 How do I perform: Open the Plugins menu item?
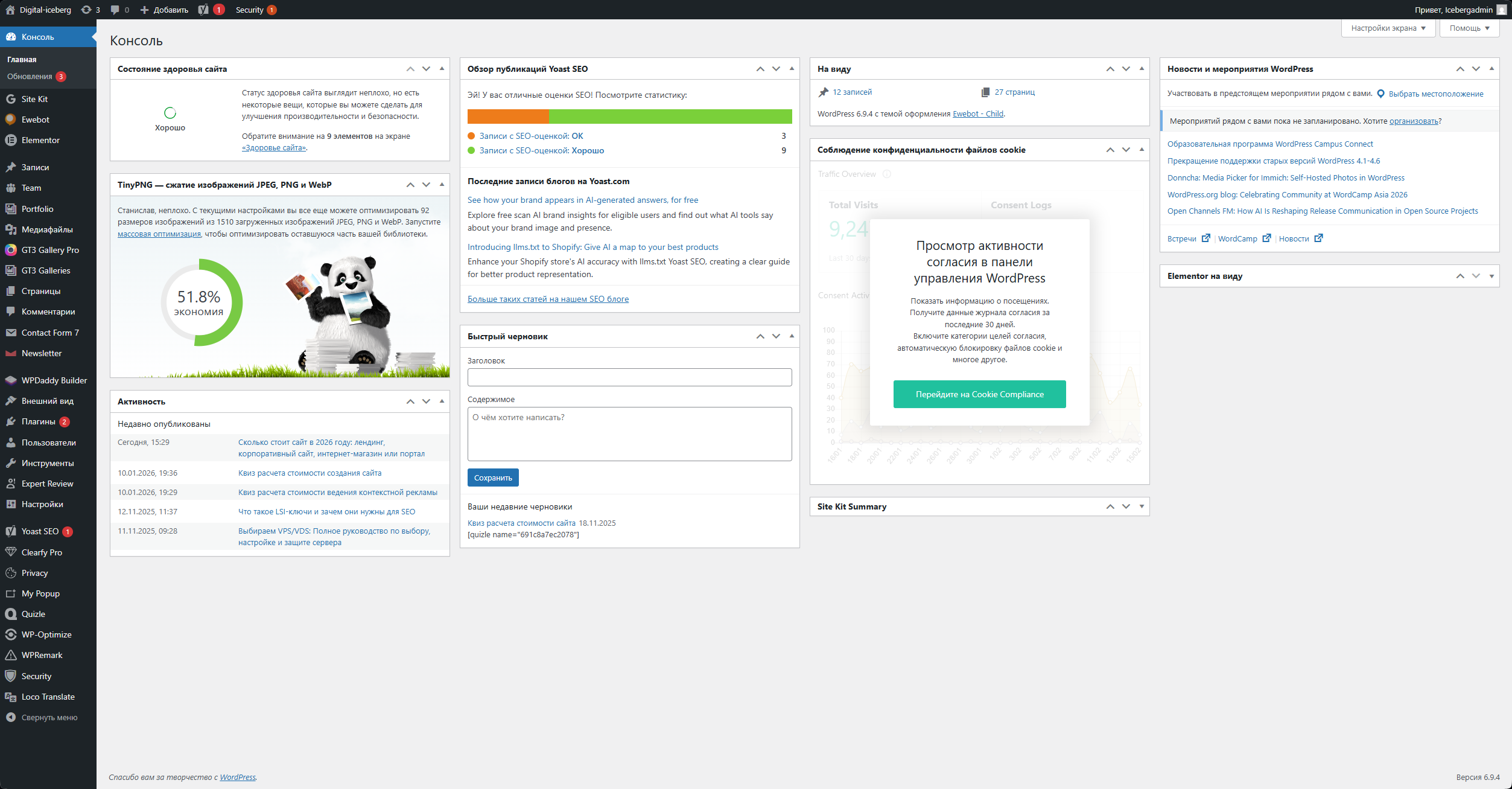(38, 421)
